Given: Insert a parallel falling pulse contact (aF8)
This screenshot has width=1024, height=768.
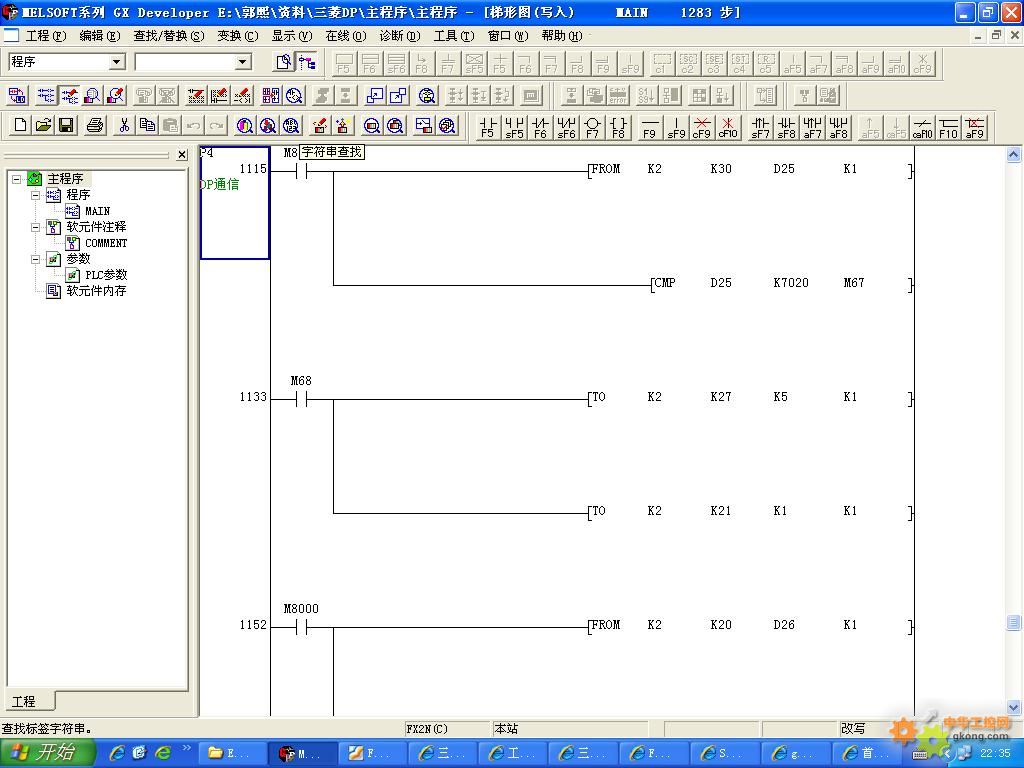Looking at the screenshot, I should point(839,127).
